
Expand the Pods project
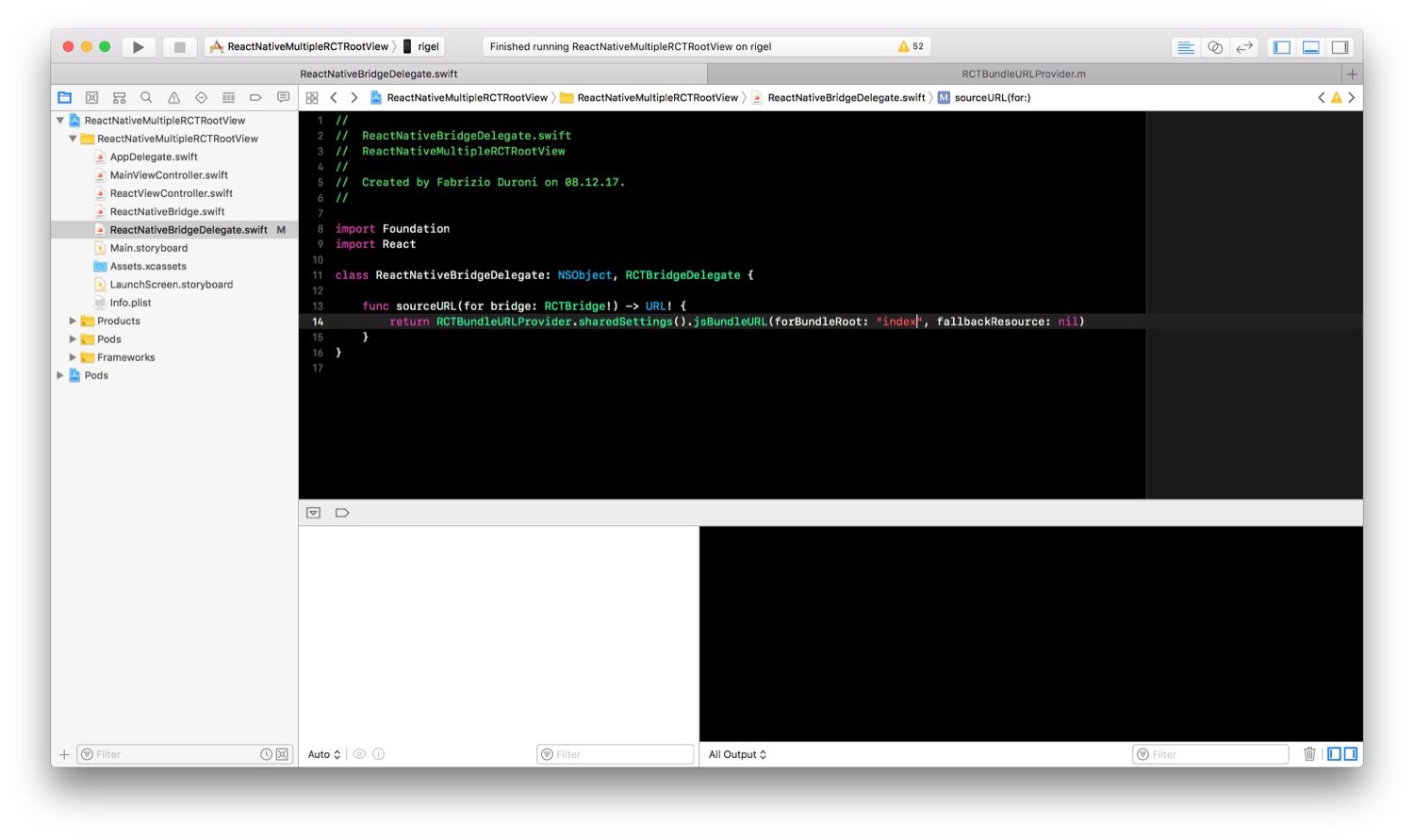pos(60,375)
